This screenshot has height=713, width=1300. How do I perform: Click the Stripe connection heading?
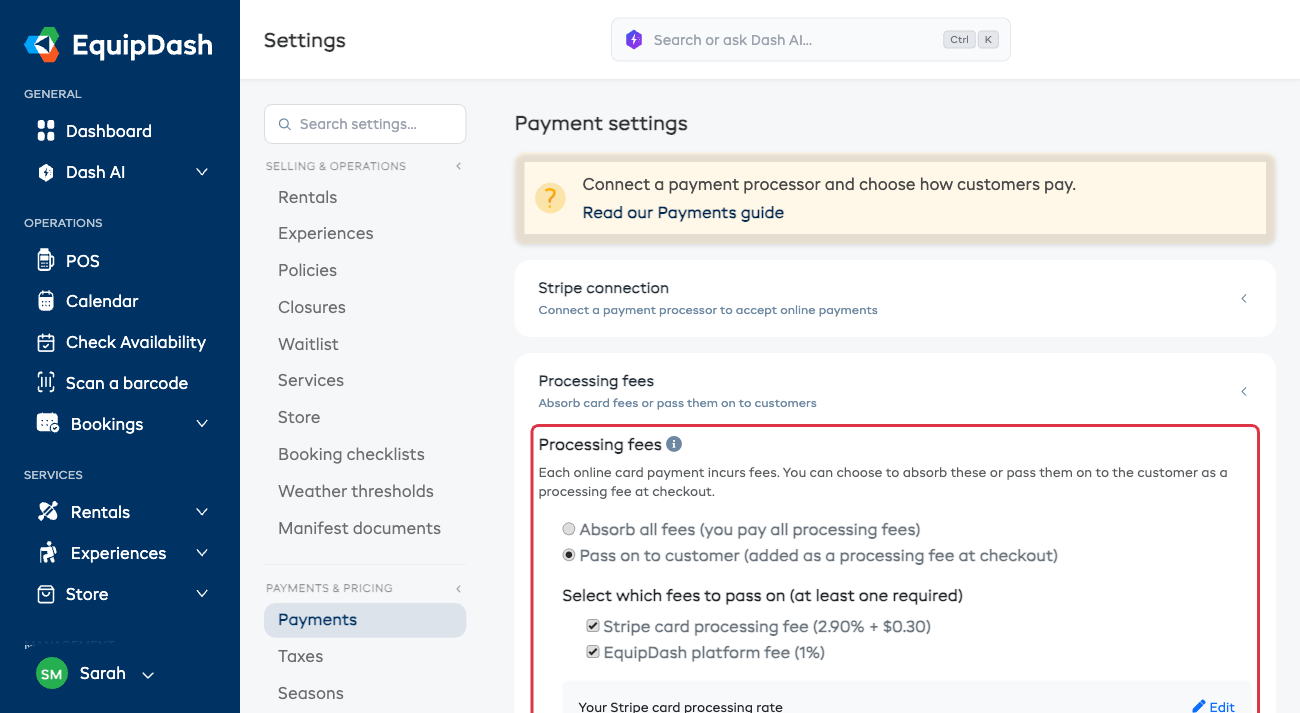tap(603, 288)
